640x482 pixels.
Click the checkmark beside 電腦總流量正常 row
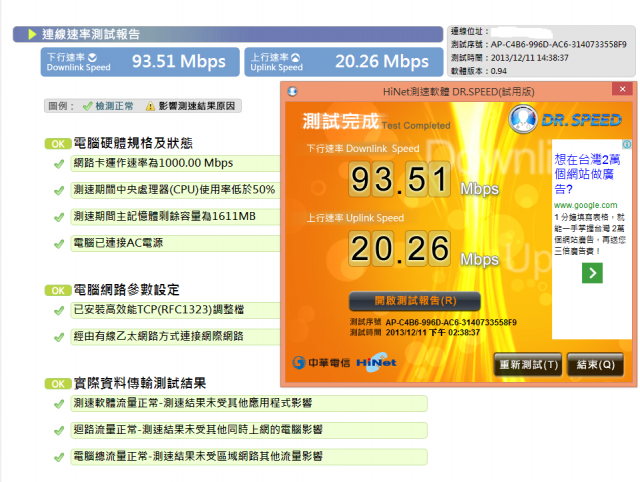click(x=59, y=457)
